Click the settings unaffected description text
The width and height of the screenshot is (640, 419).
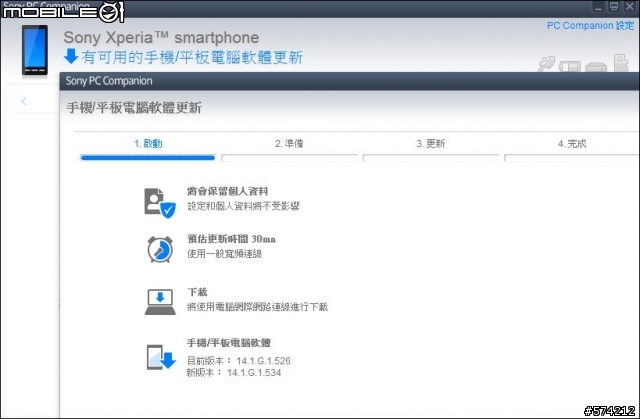243,206
